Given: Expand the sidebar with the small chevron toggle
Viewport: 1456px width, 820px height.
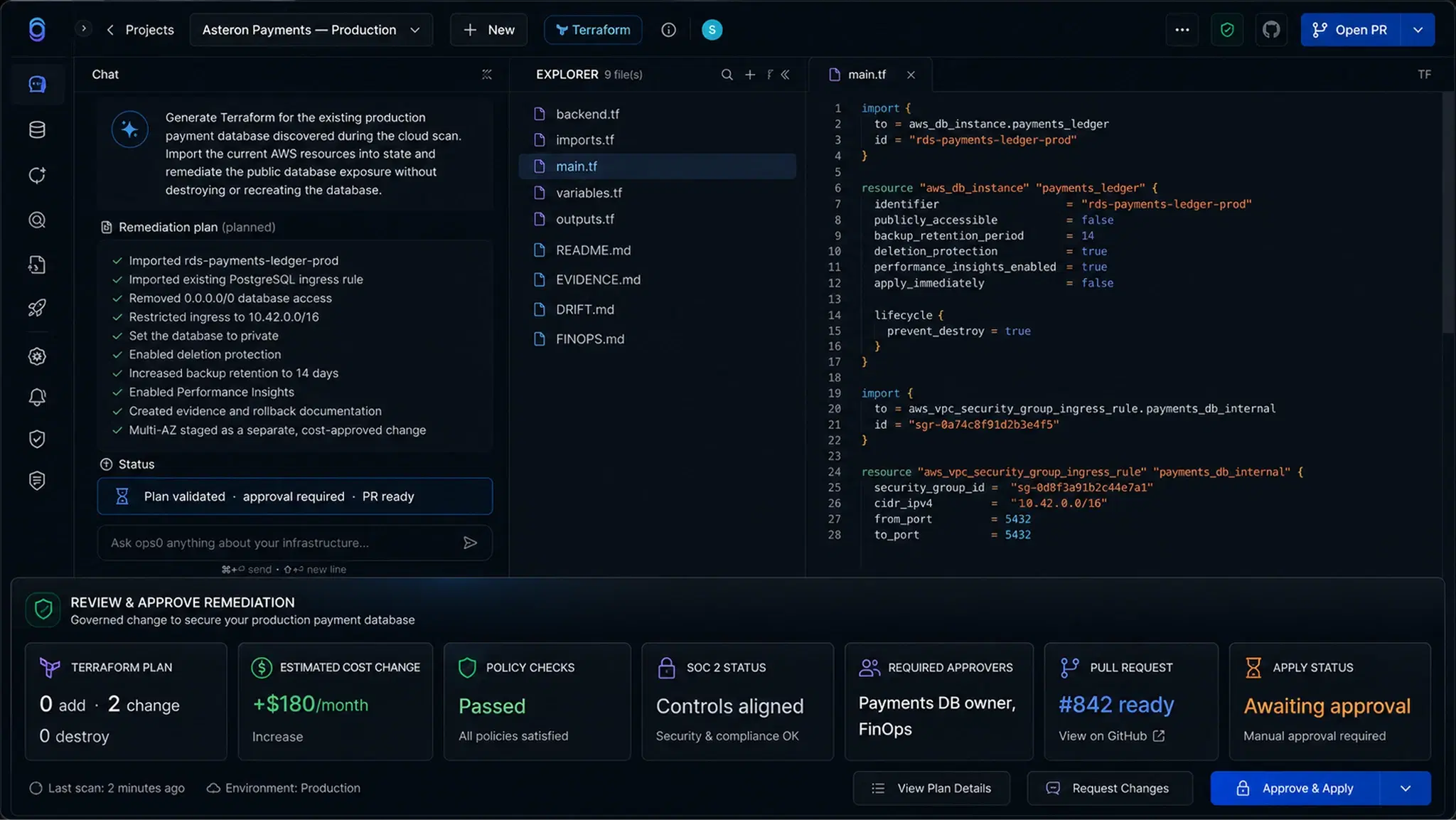Looking at the screenshot, I should click(84, 29).
